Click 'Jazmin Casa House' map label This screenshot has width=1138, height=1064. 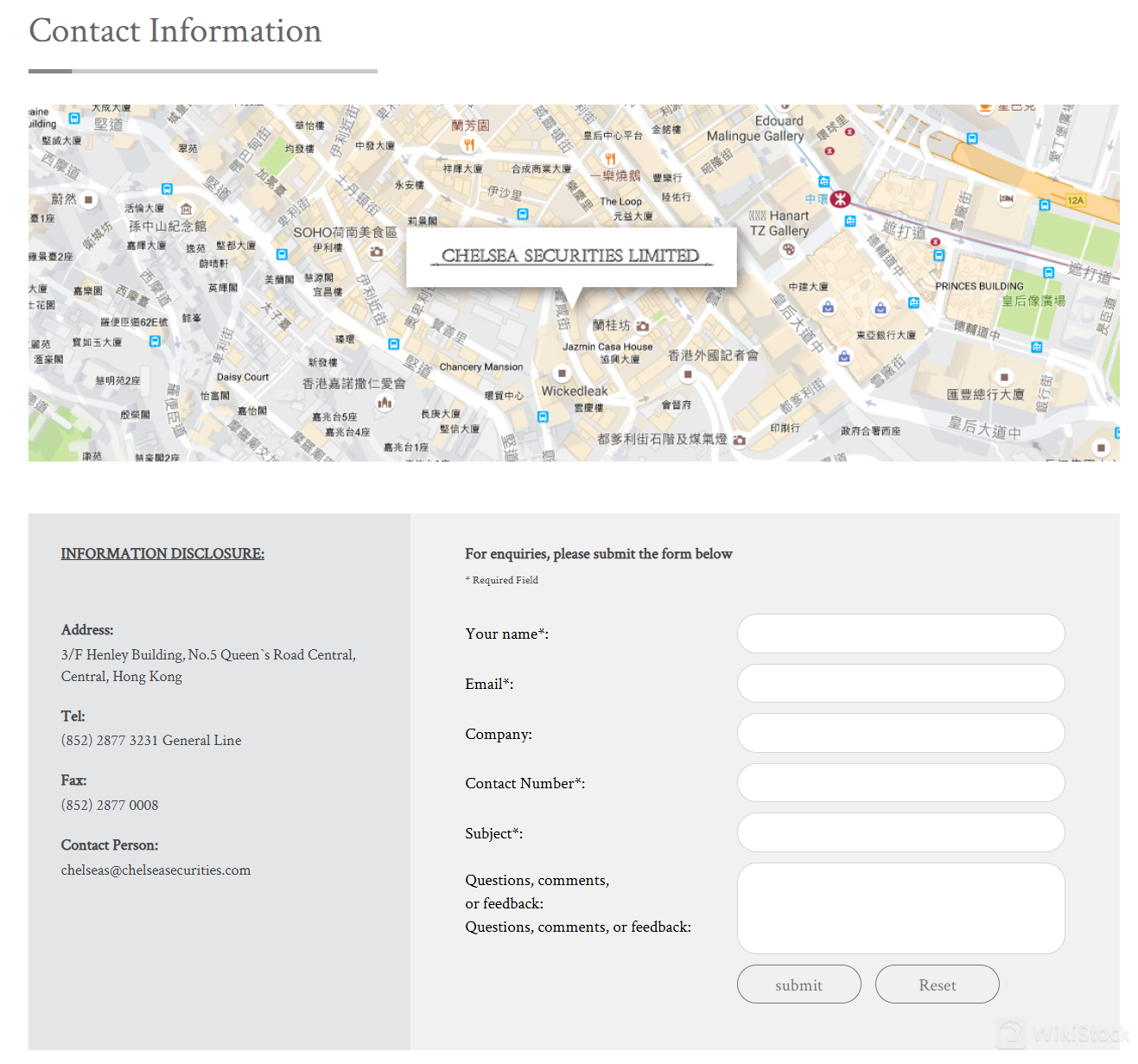click(x=607, y=347)
